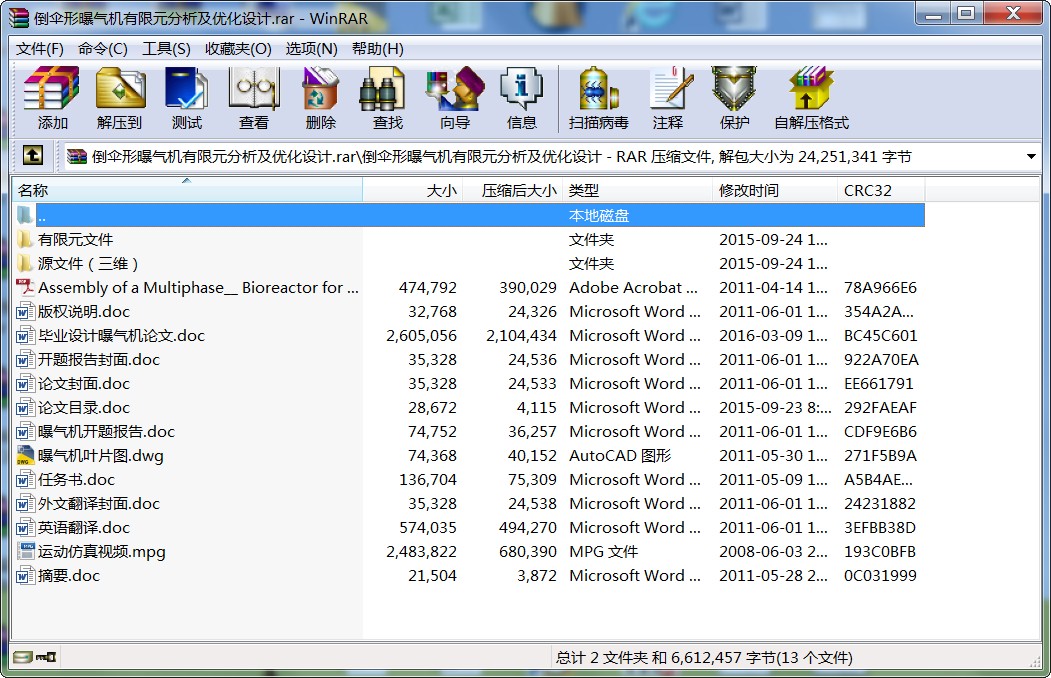Screen dimensions: 1051x678
Task: Open the Comment (注释) toolbar icon
Action: point(667,99)
